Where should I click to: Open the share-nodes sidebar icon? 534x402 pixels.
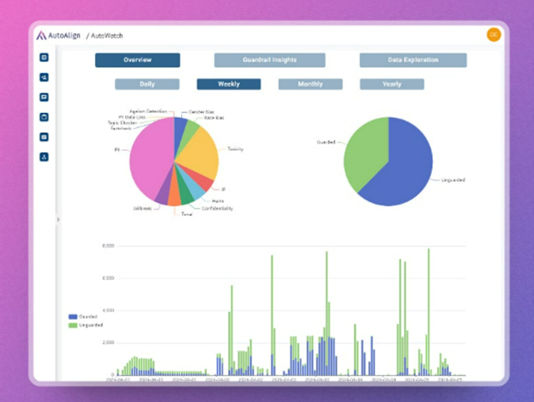coord(44,77)
